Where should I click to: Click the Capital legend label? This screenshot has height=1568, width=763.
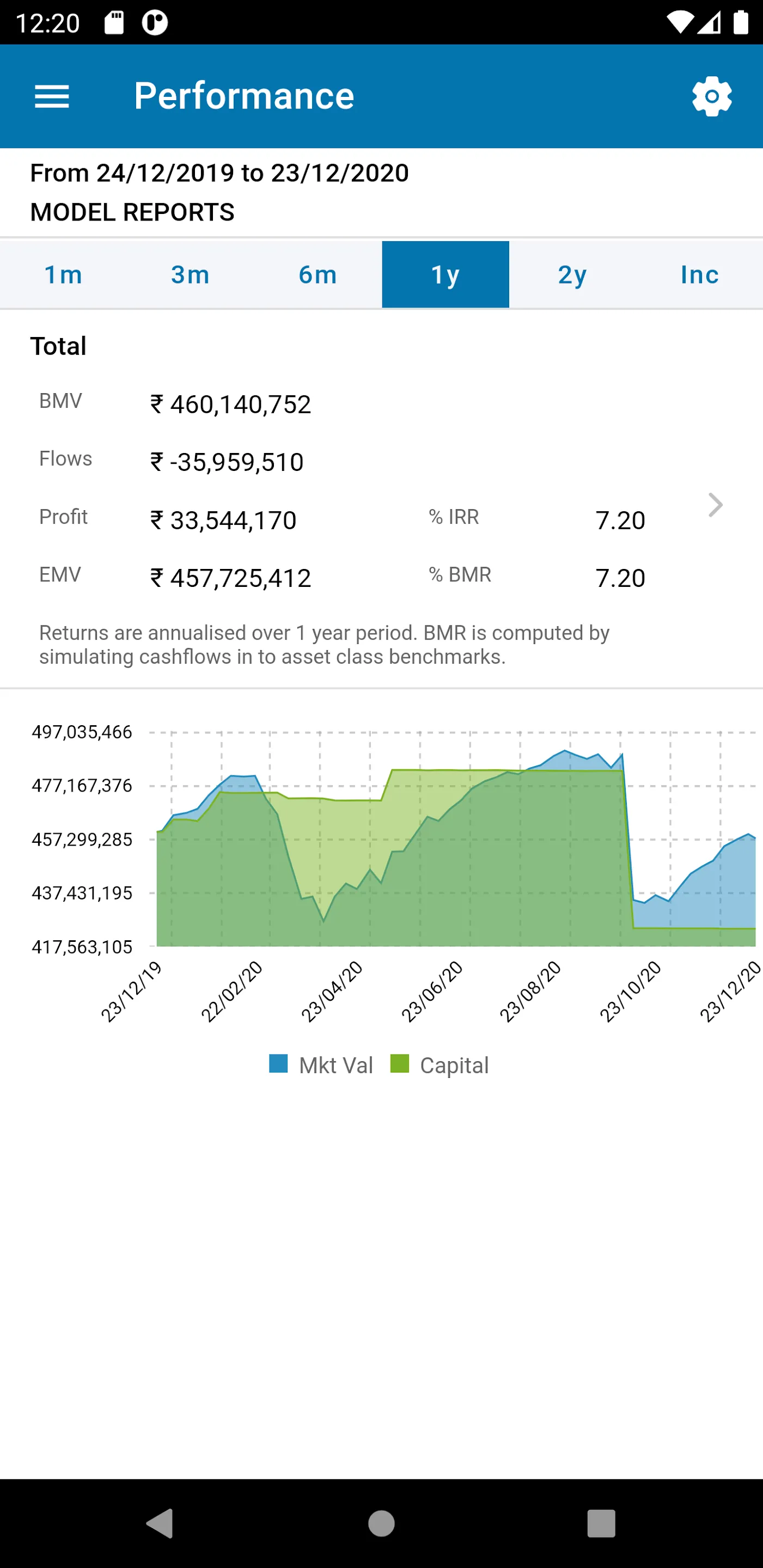[x=454, y=1065]
